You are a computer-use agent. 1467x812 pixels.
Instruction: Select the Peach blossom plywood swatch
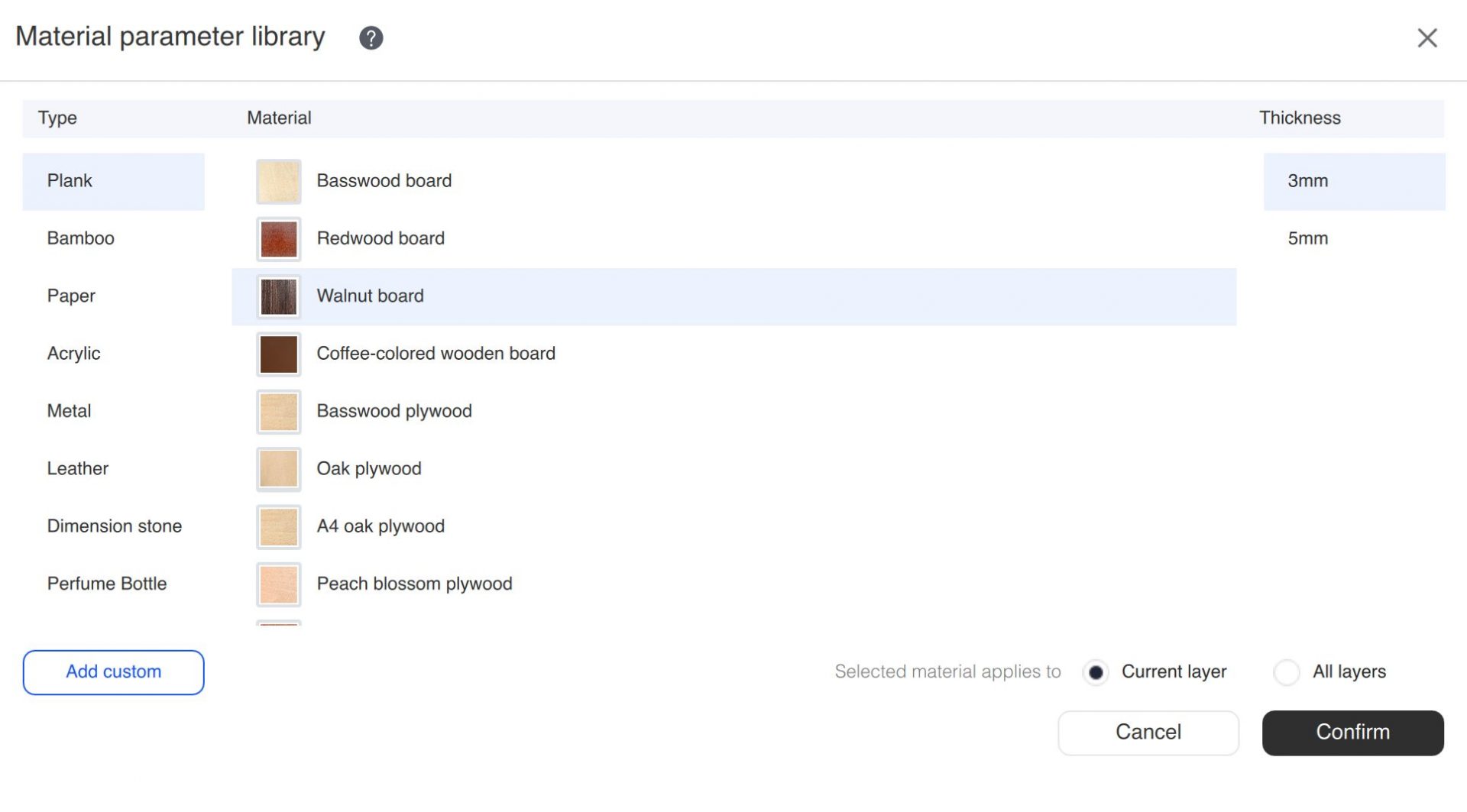click(279, 584)
